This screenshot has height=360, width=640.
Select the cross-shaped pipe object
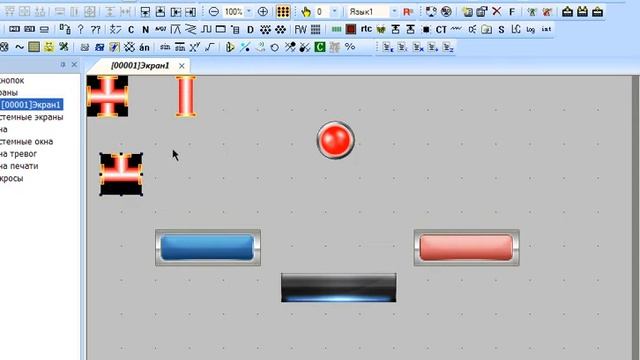tap(107, 96)
